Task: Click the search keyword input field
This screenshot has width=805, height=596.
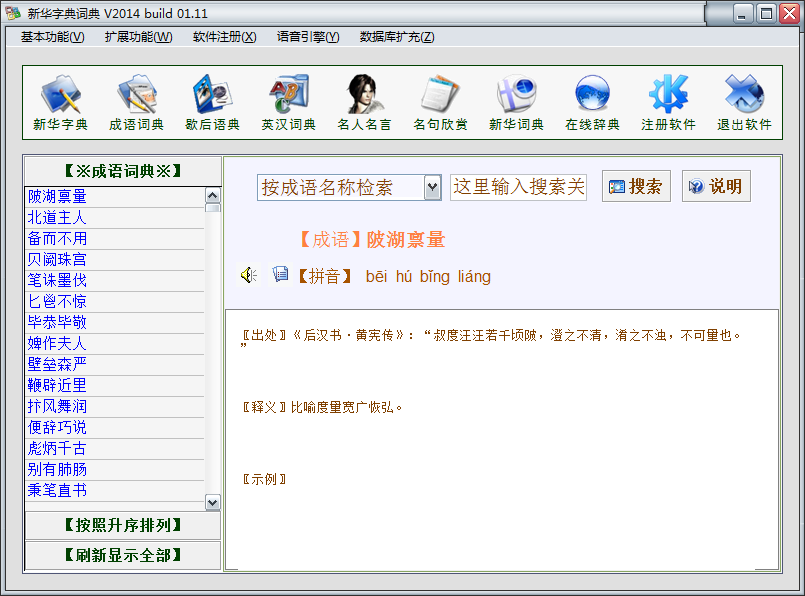Action: click(519, 187)
